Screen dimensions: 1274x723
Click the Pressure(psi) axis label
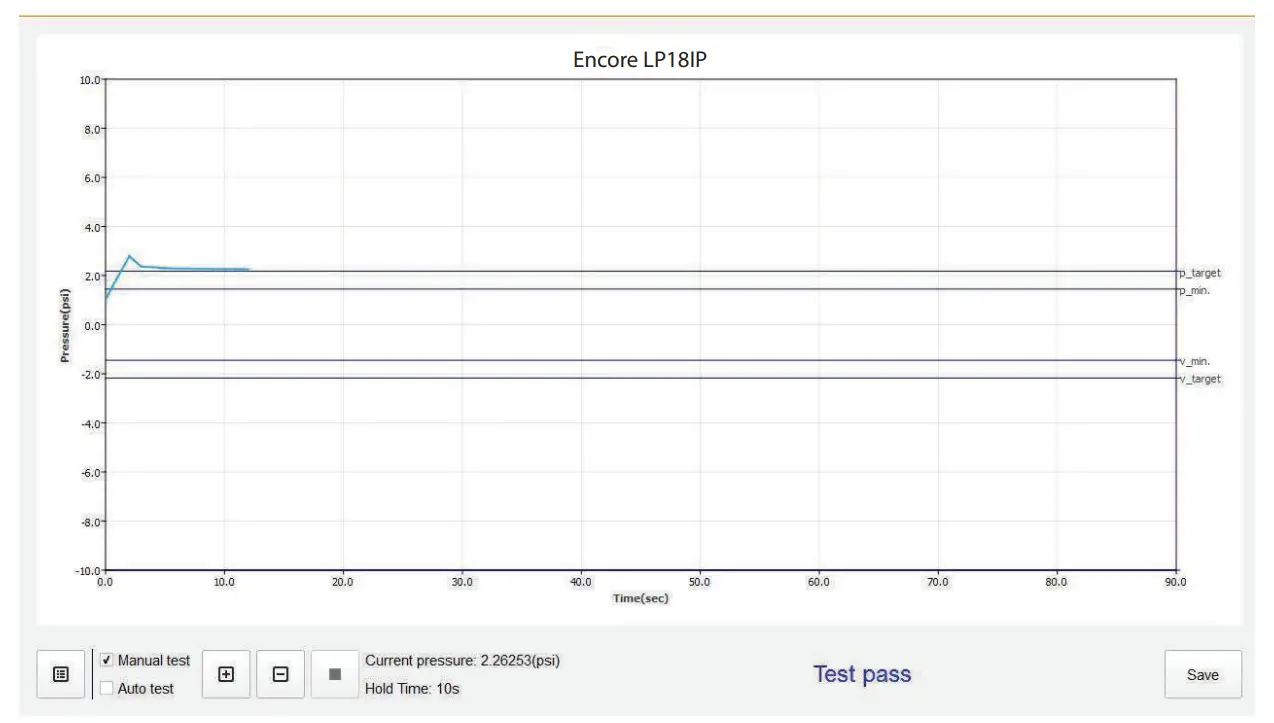point(65,325)
